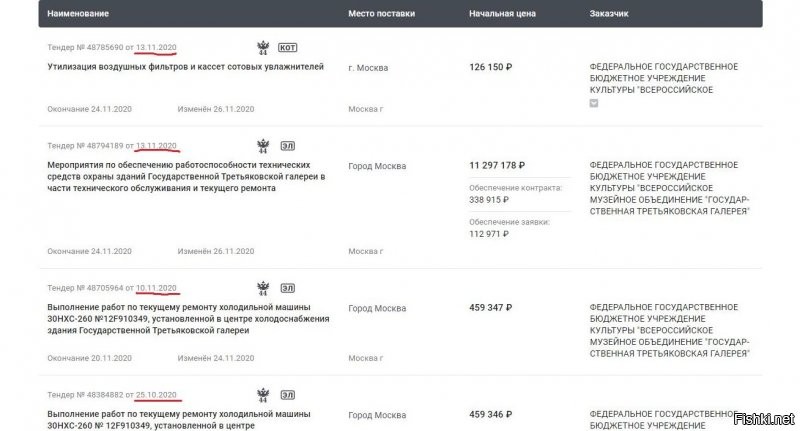Click the customer name for tender 48384882

point(663,420)
